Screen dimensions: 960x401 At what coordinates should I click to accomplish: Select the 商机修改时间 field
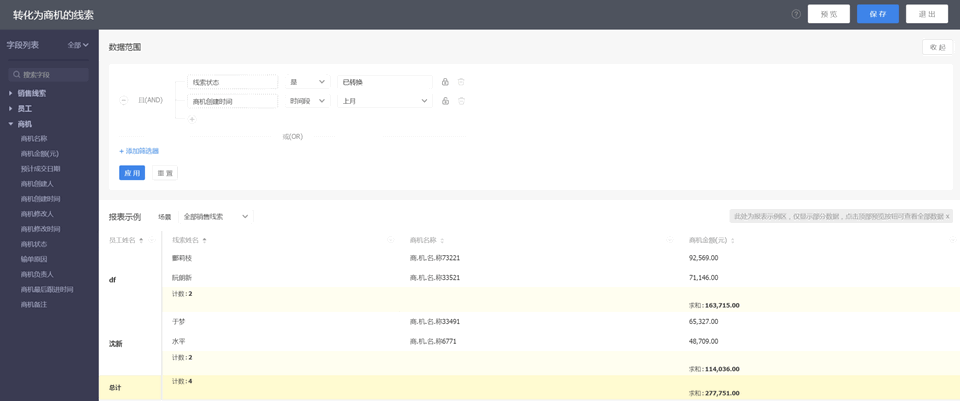point(40,229)
